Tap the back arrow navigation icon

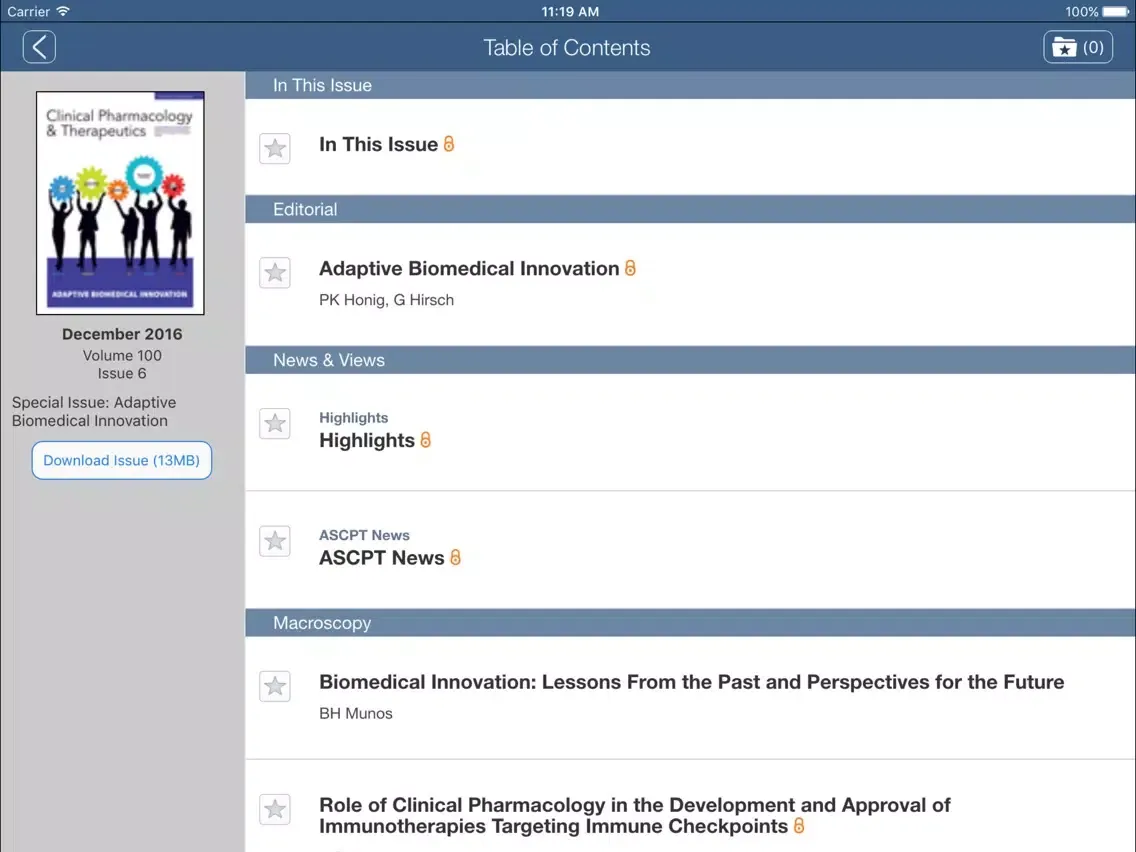click(x=39, y=46)
